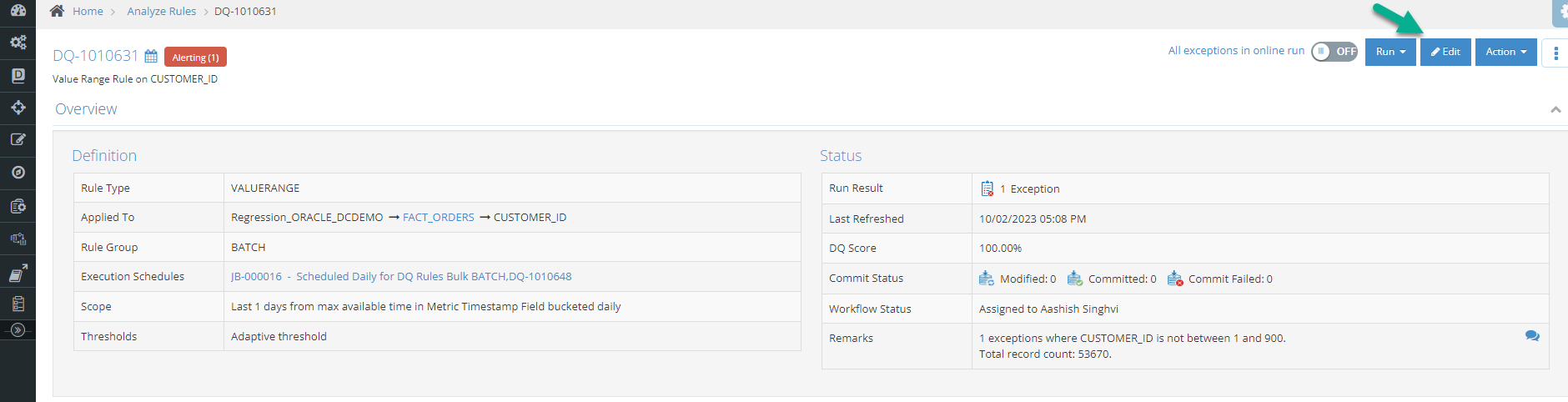The image size is (1568, 402).
Task: Click the calendar icon beside DQ-1010631
Action: 151,56
